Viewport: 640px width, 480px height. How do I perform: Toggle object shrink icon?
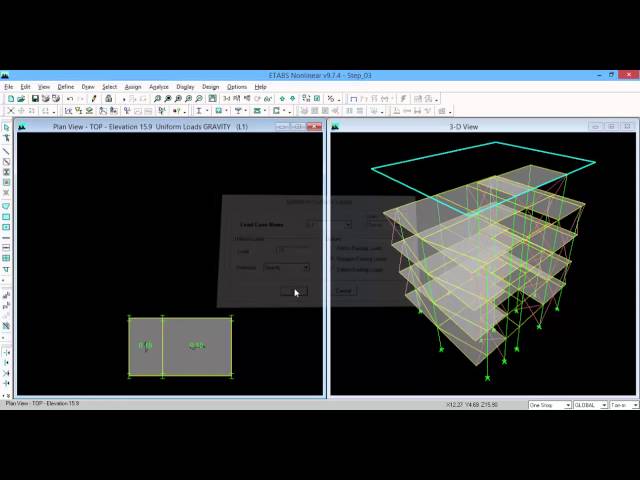coord(306,99)
